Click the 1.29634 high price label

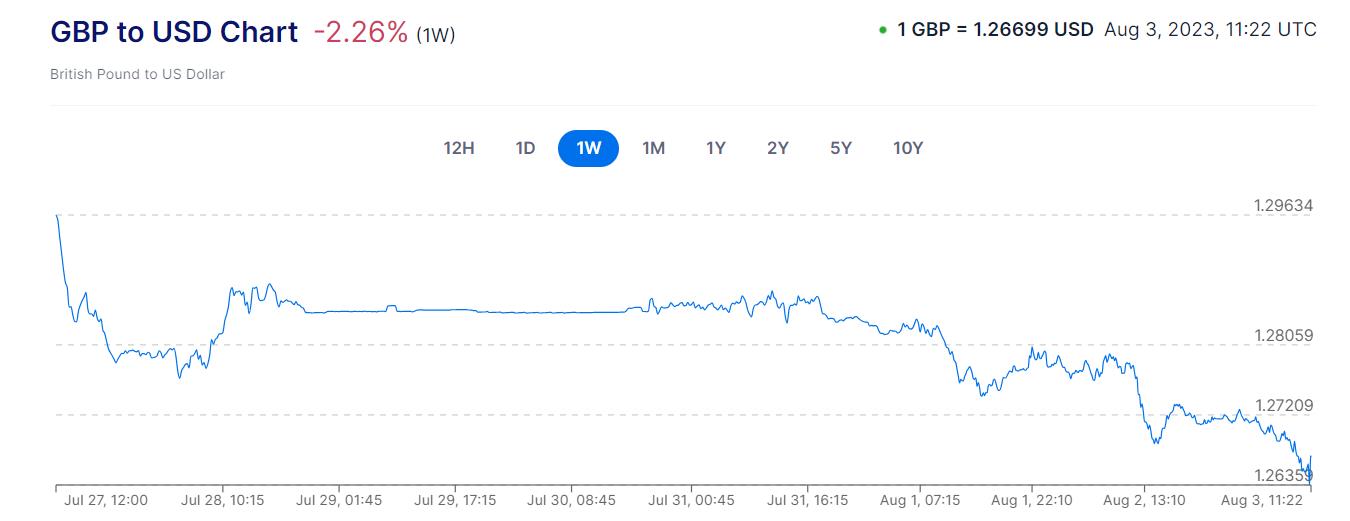[1283, 206]
